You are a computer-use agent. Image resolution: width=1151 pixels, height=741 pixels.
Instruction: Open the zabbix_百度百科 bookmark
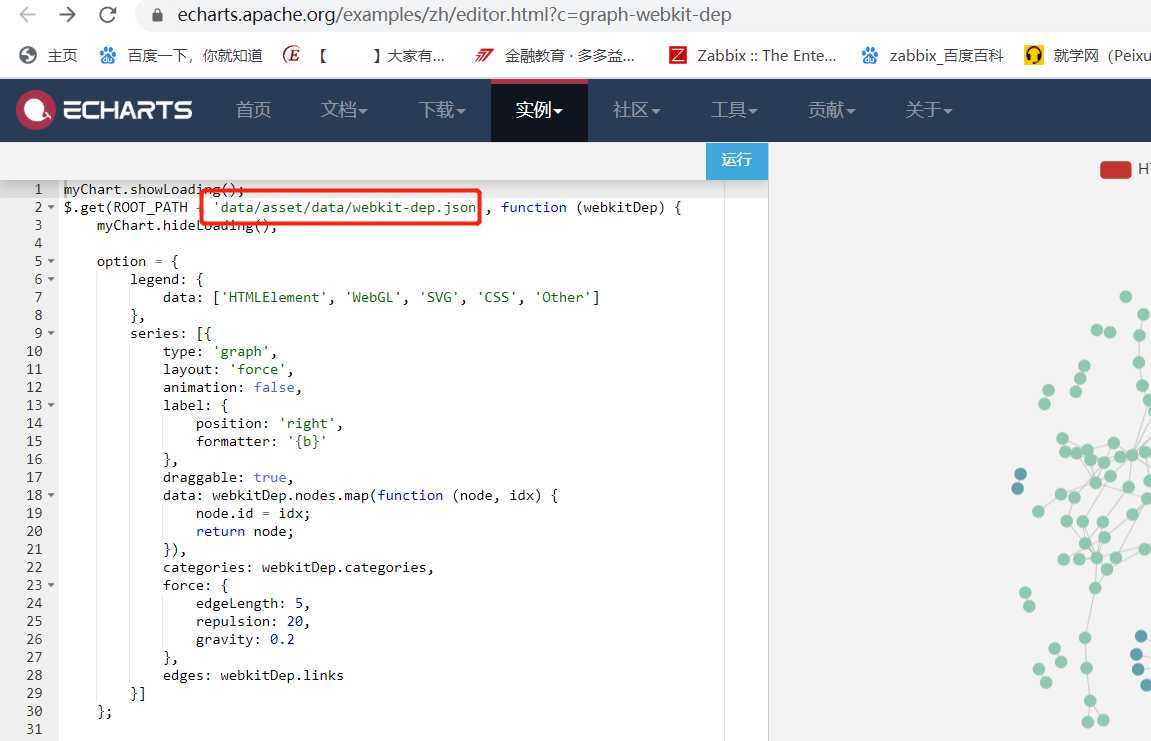click(x=932, y=55)
